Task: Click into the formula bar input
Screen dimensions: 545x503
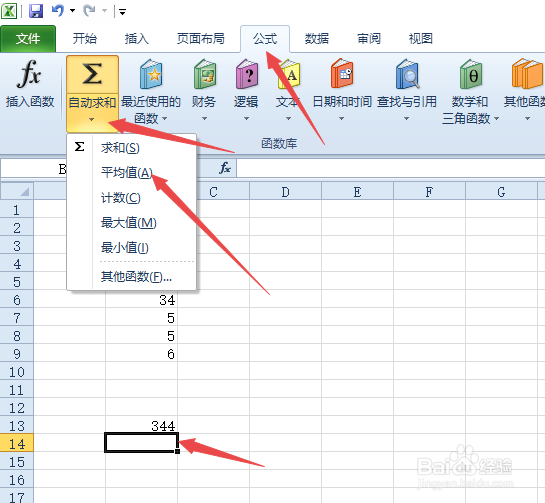Action: (391, 169)
